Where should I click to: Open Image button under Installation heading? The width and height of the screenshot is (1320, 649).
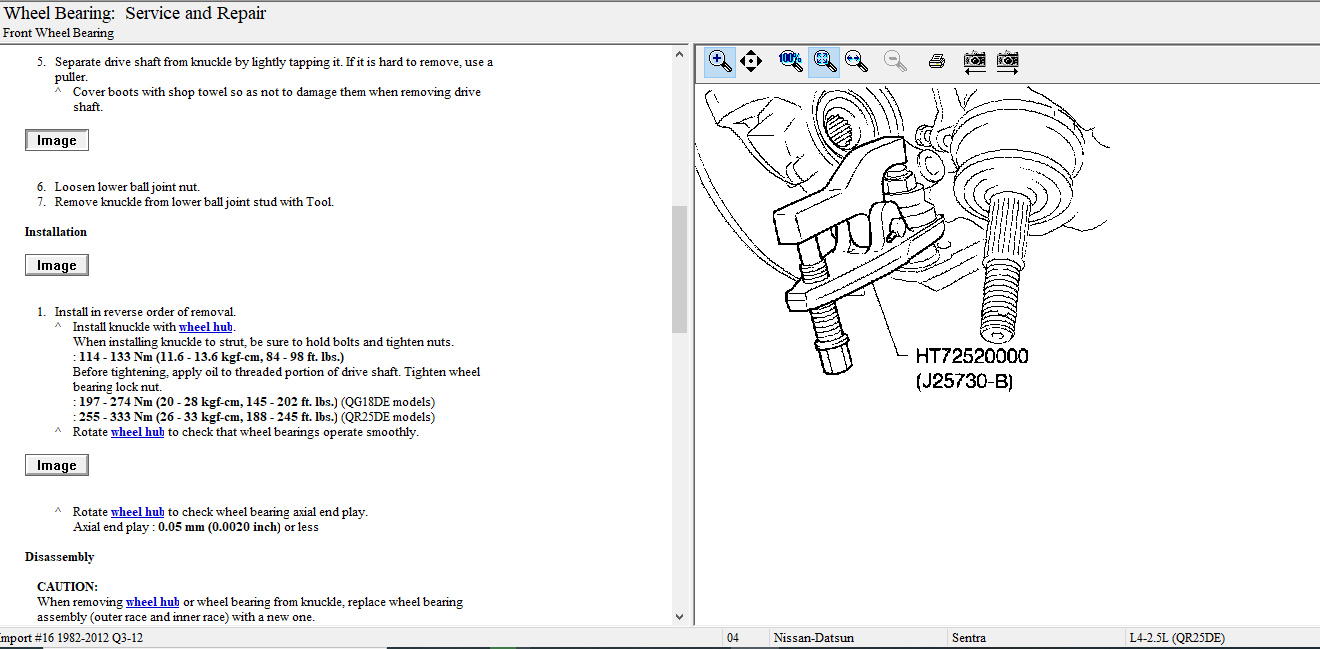pyautogui.click(x=57, y=266)
